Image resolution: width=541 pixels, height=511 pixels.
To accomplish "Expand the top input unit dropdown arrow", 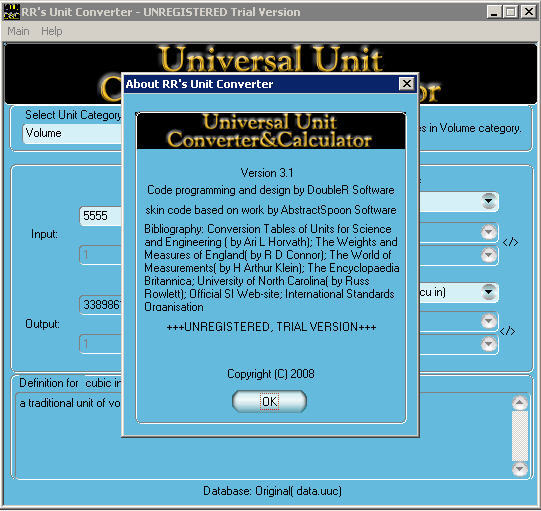I will click(x=489, y=201).
